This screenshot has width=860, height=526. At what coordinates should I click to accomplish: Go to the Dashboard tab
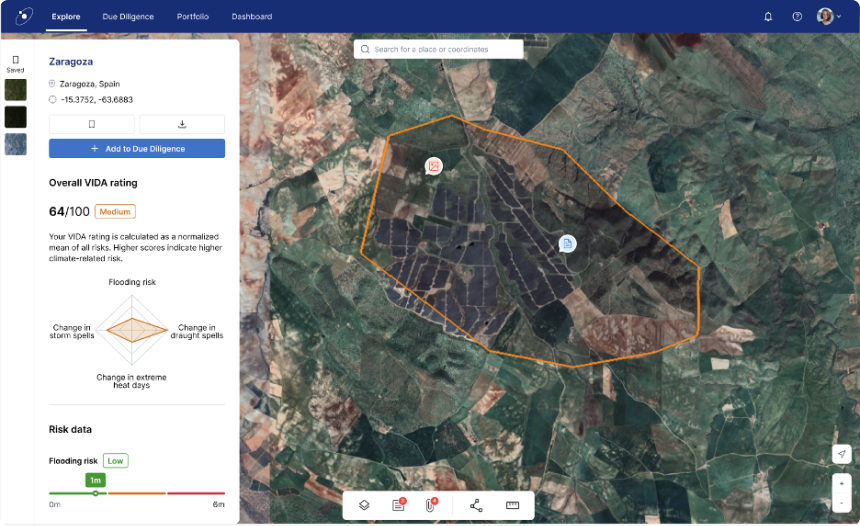tap(252, 17)
